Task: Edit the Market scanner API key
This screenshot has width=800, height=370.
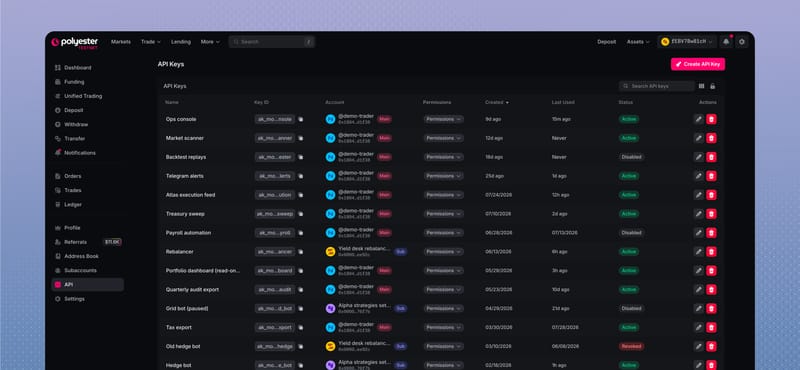Action: pos(698,138)
